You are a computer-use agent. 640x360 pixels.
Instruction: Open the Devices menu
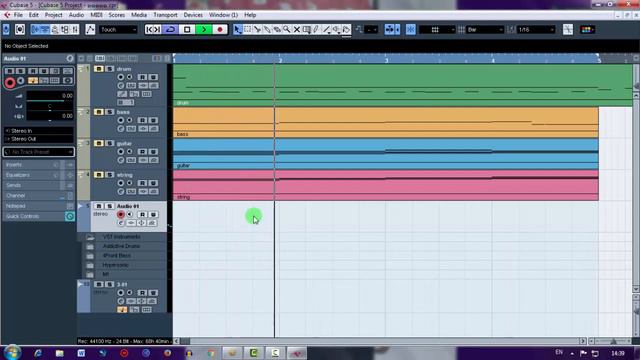coord(193,15)
